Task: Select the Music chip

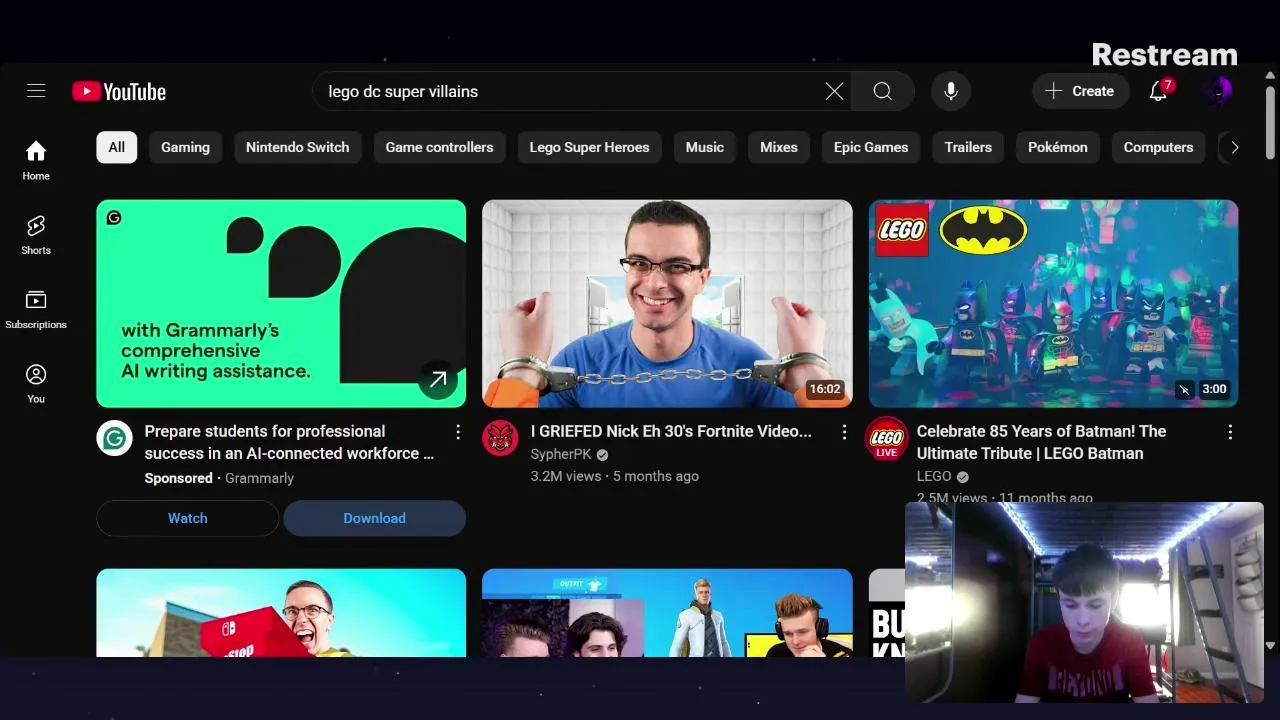Action: coord(705,147)
